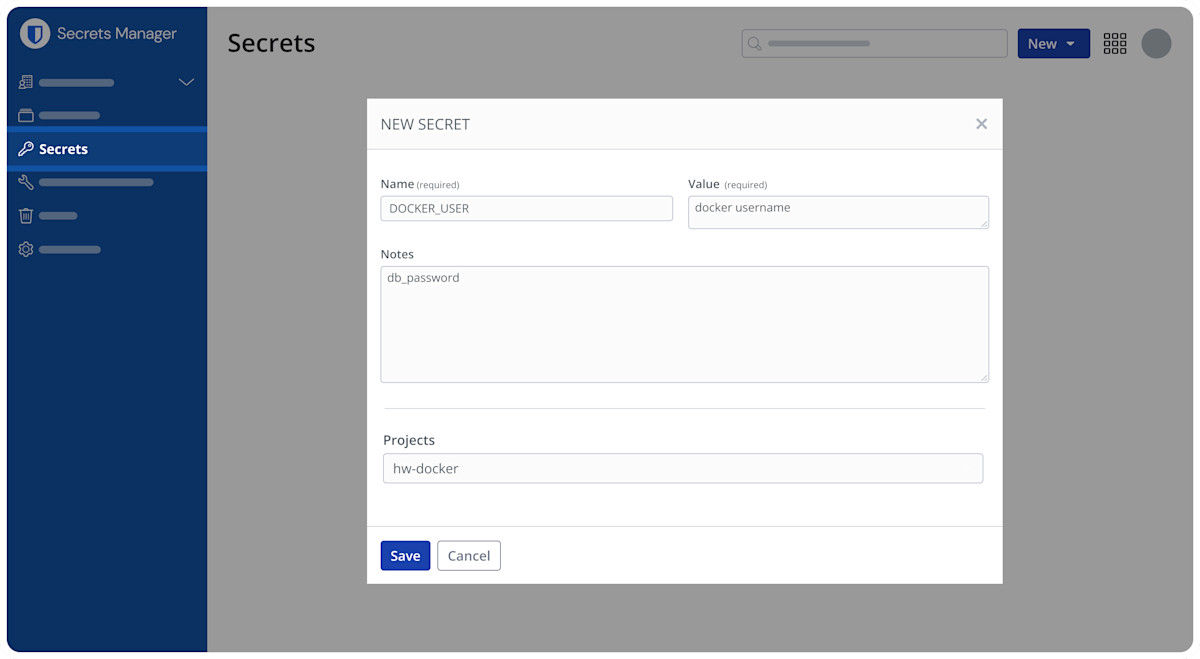Open the Projects selector showing hw-docker
This screenshot has width=1200, height=659.
tap(682, 468)
